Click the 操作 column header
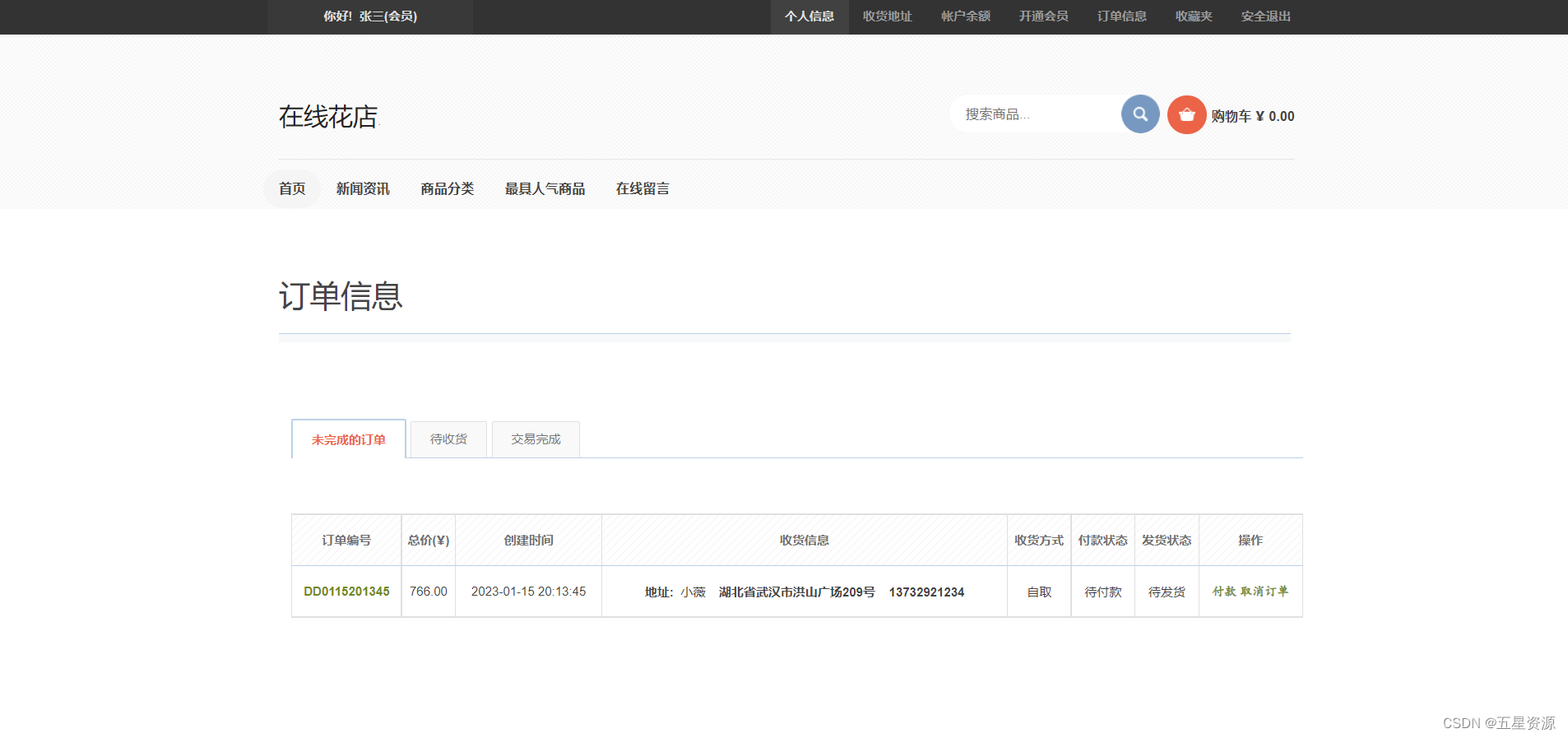The image size is (1568, 738). click(1250, 541)
